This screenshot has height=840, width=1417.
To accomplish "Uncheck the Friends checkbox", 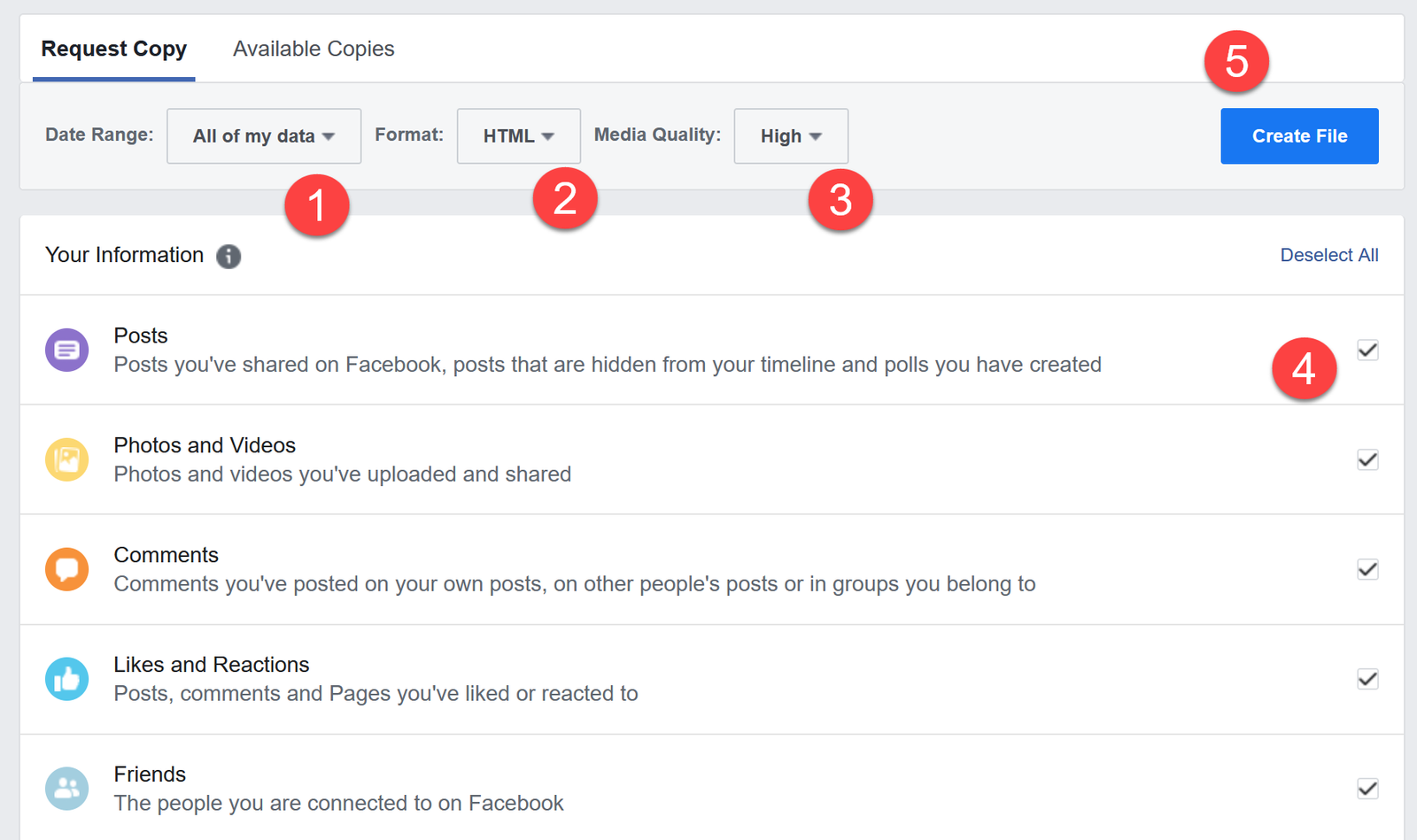I will click(1367, 788).
